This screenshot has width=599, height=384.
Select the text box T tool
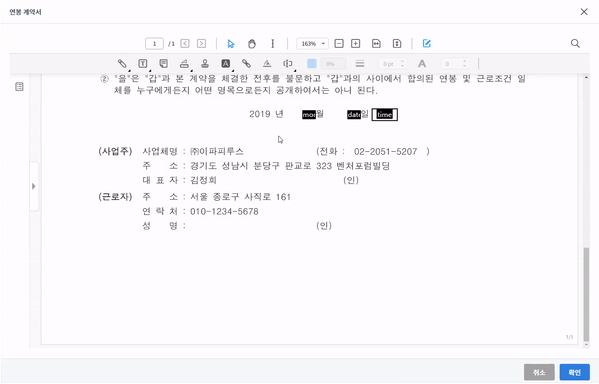(x=142, y=63)
